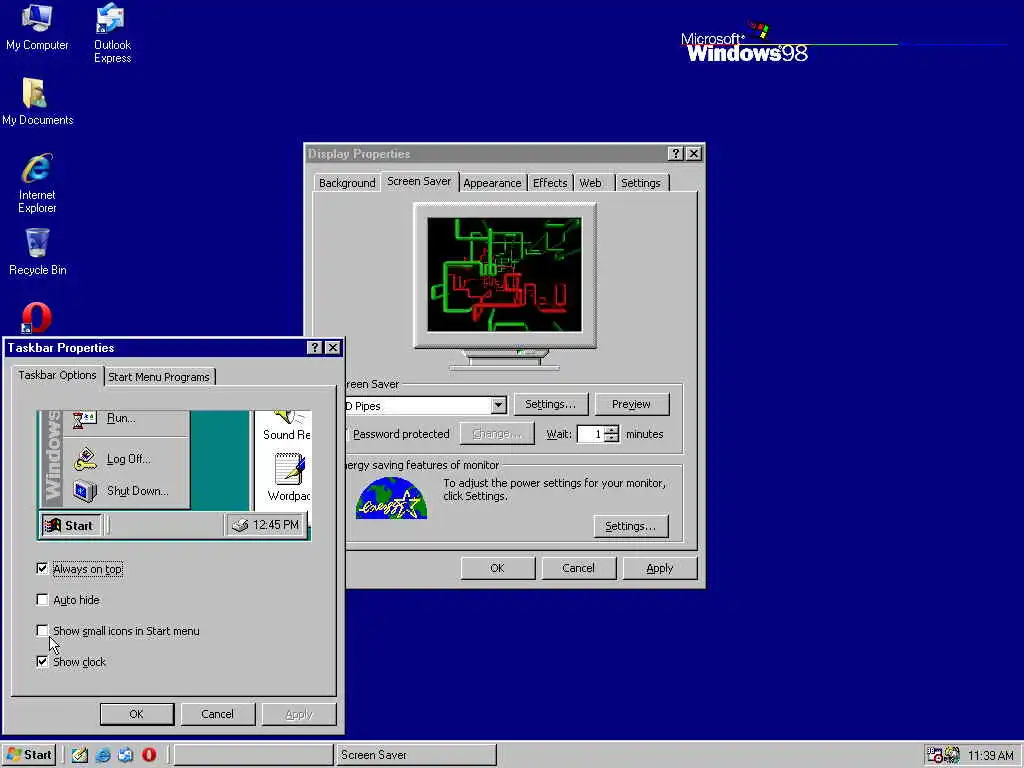Image resolution: width=1024 pixels, height=768 pixels.
Task: Click the 11:39 AM taskbar clock
Action: [990, 756]
